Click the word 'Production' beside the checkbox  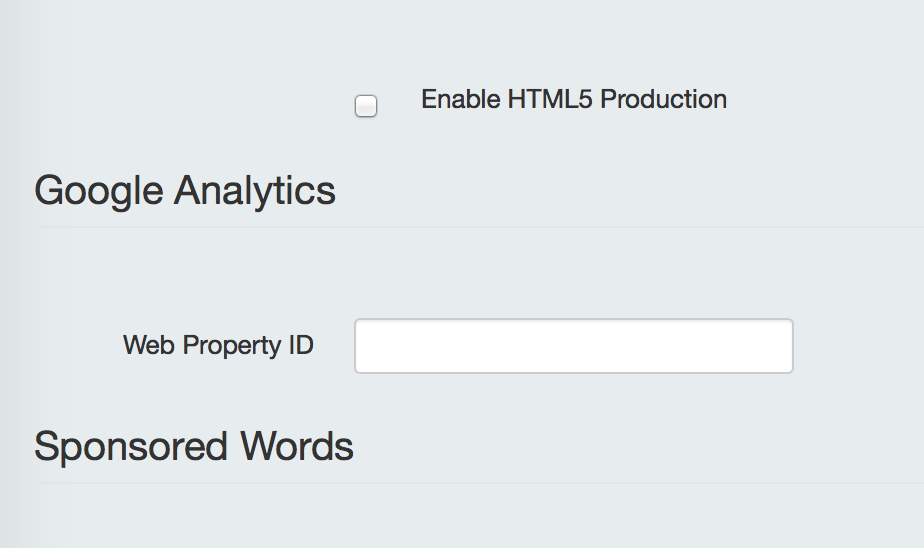pyautogui.click(x=664, y=99)
